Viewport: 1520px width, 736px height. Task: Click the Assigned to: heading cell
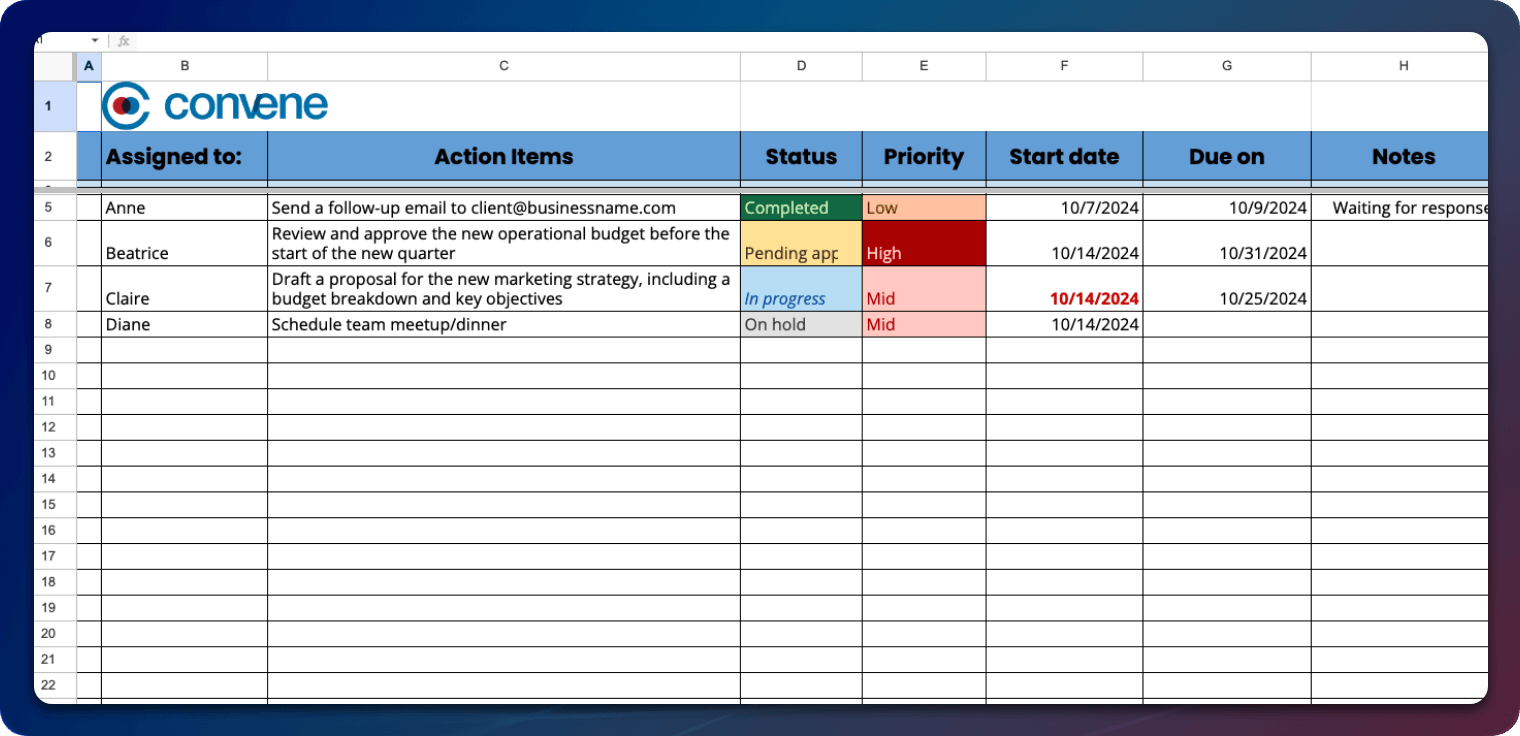click(x=184, y=157)
